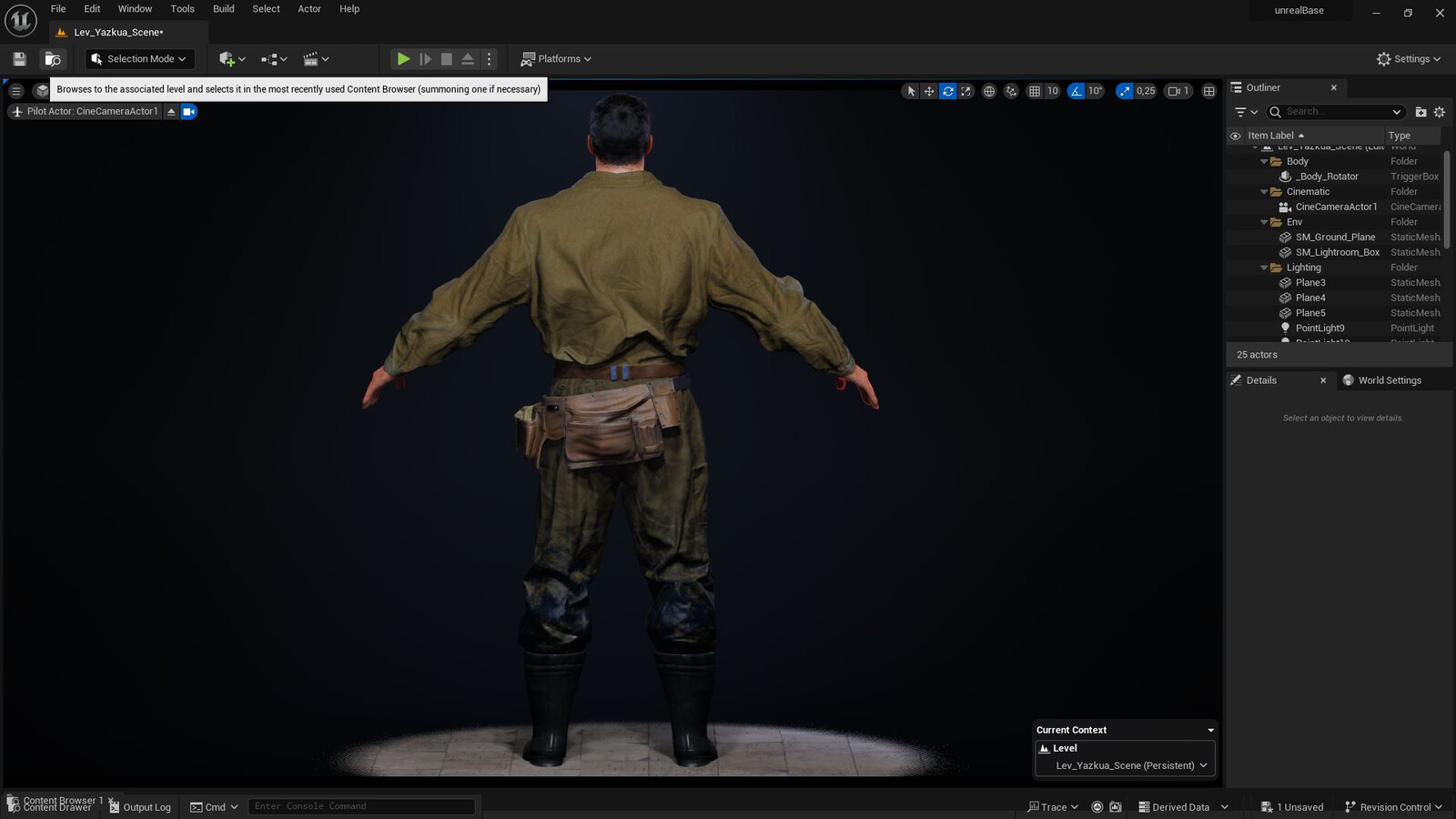
Task: Collapse the Current Context panel arrow
Action: tap(1210, 730)
